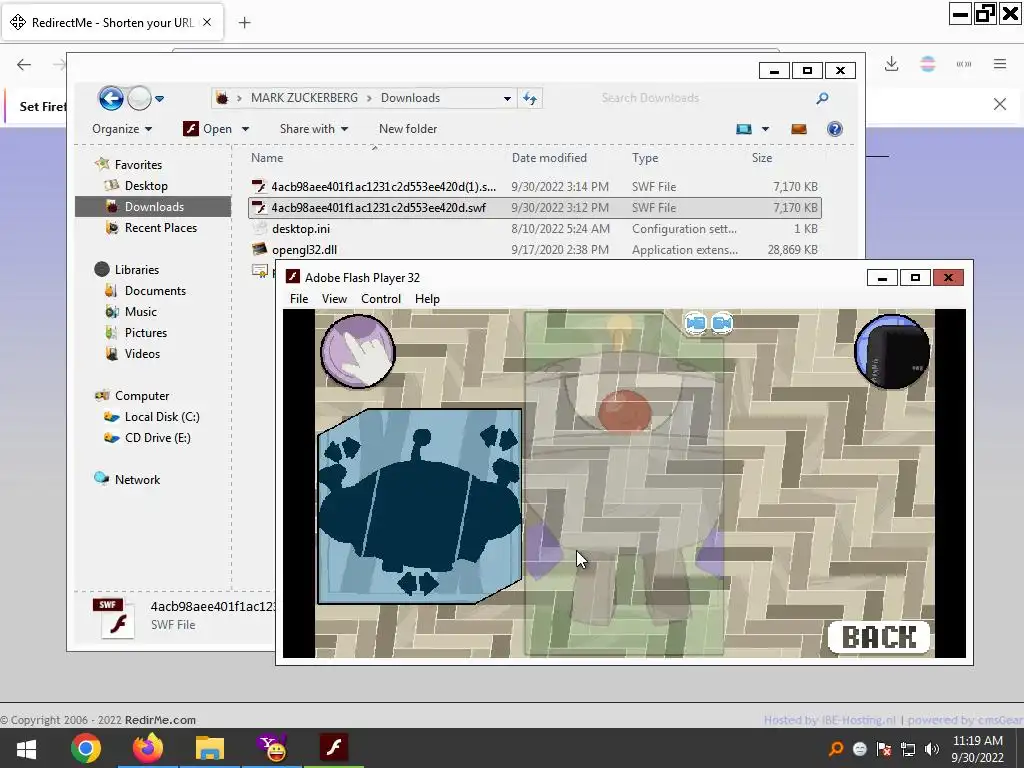This screenshot has height=768, width=1024.
Task: Click Downloads in the address breadcrumb
Action: pos(410,98)
